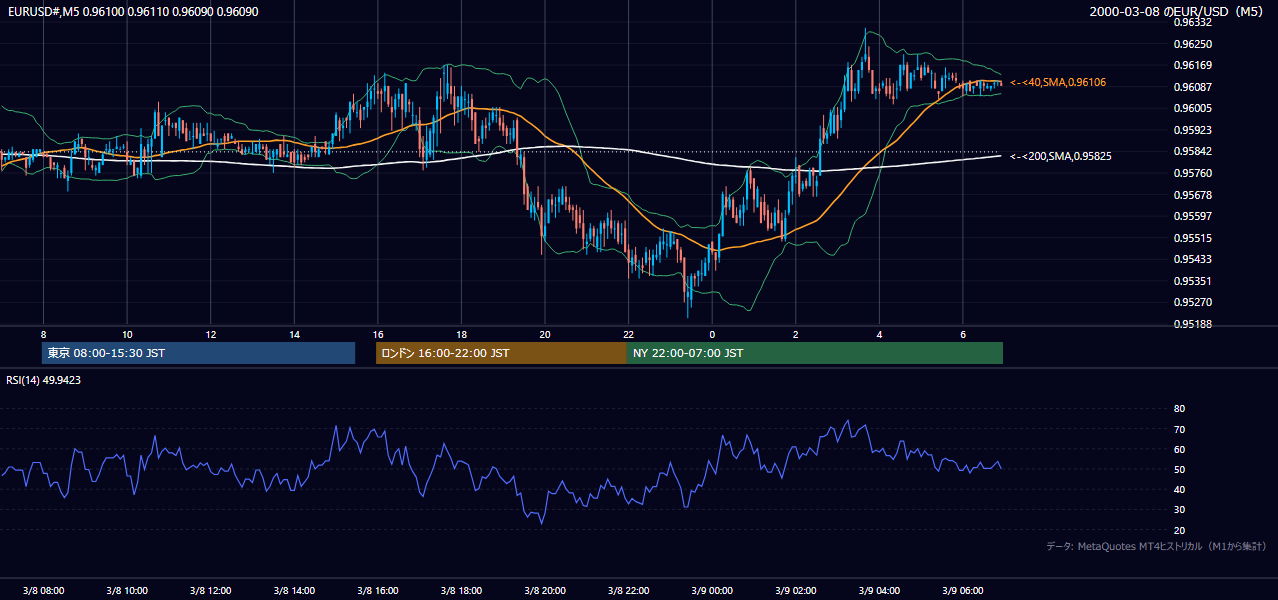Select the NY 22:00-07:00 JST session bar
This screenshot has width=1278, height=600.
click(x=815, y=353)
